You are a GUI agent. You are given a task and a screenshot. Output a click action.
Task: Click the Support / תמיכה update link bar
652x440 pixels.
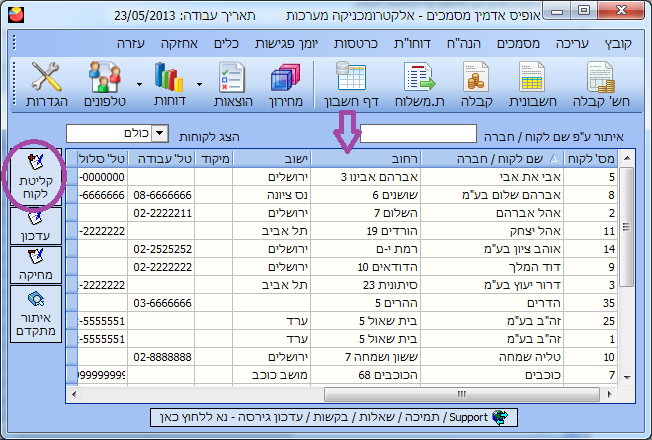(x=334, y=417)
